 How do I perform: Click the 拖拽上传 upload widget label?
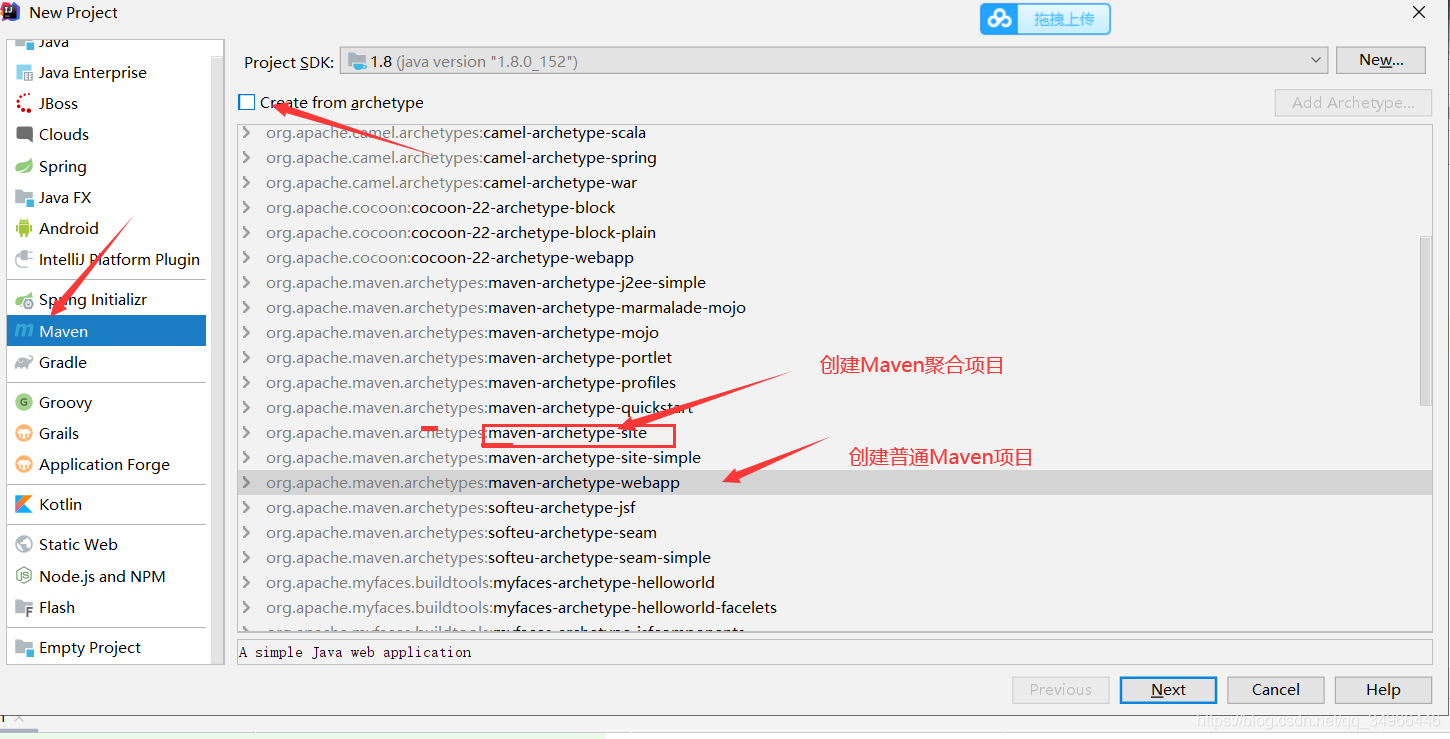pos(1064,19)
